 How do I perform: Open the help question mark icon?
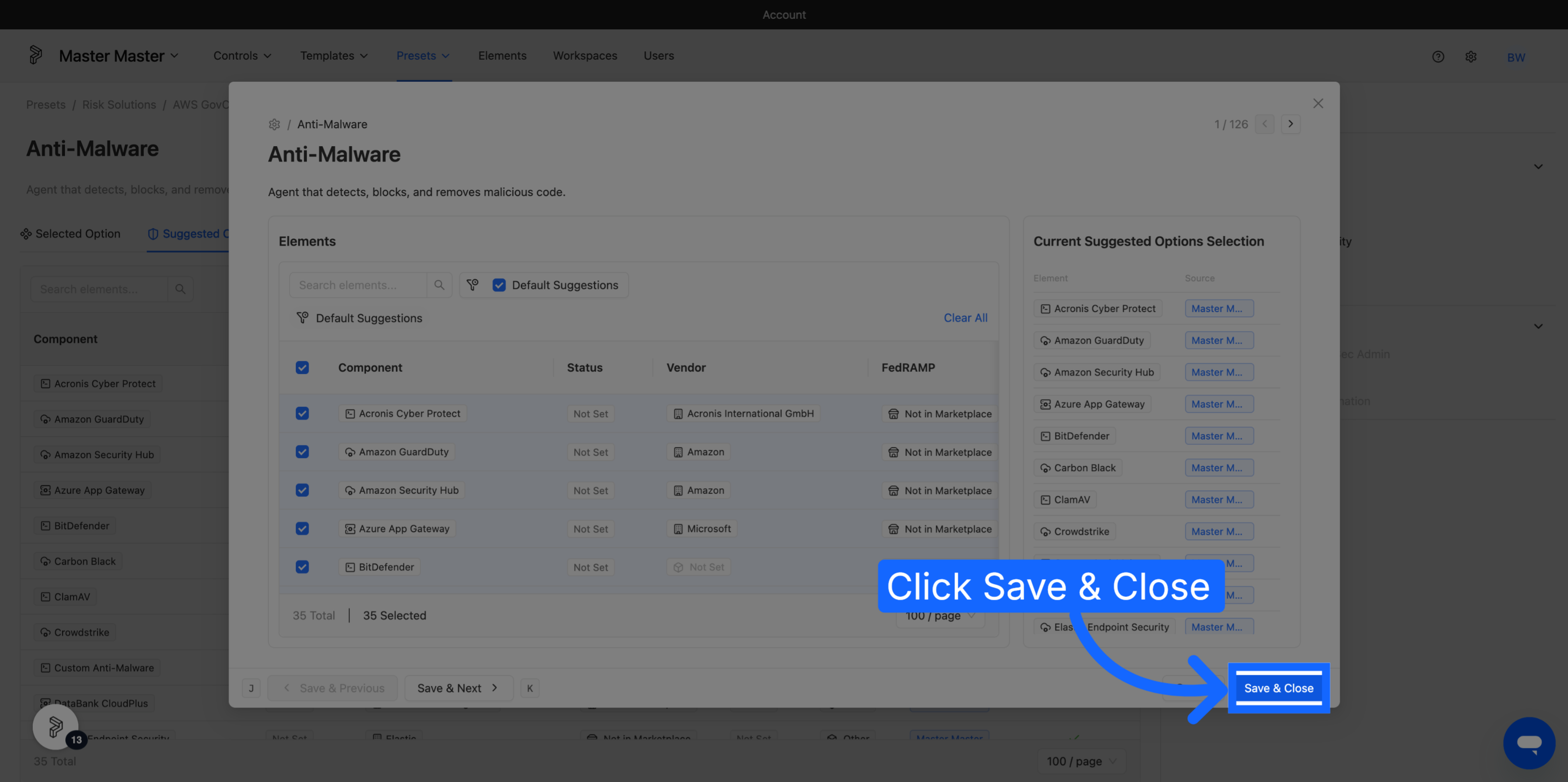point(1438,57)
